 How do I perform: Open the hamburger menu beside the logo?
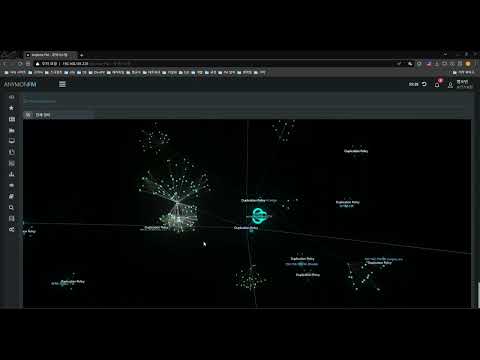62,84
